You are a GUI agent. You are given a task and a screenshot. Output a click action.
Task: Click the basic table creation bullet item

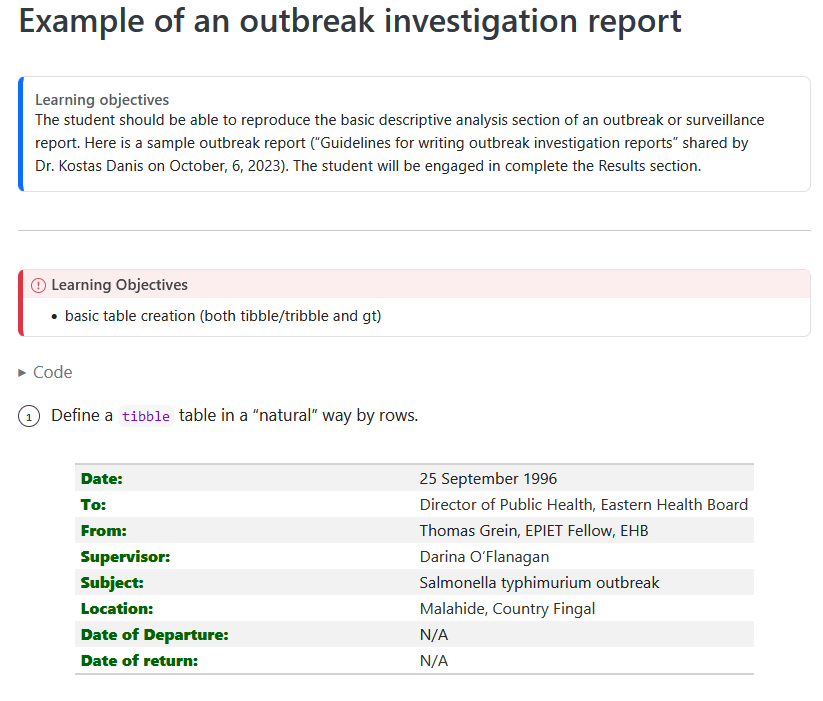point(223,316)
